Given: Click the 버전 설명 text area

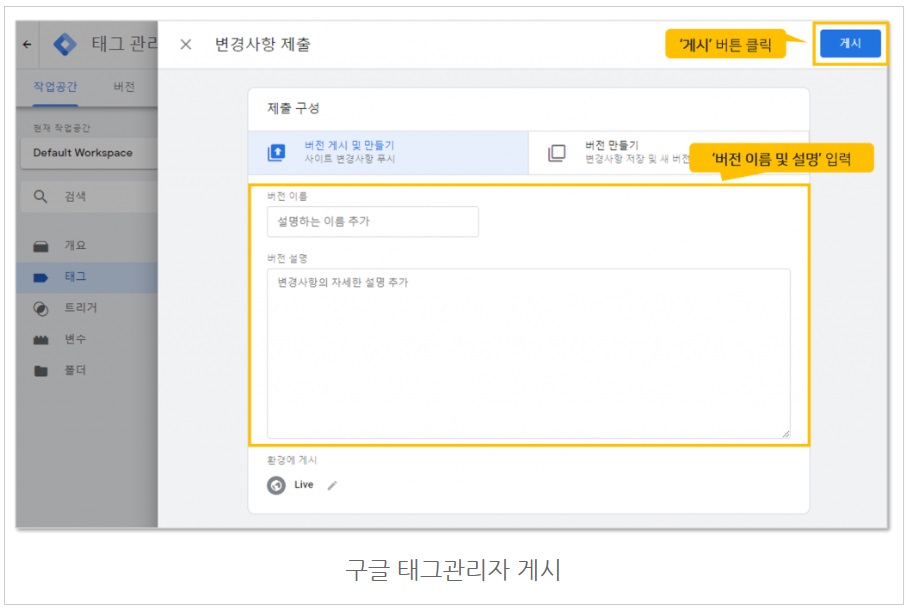Looking at the screenshot, I should (x=529, y=353).
